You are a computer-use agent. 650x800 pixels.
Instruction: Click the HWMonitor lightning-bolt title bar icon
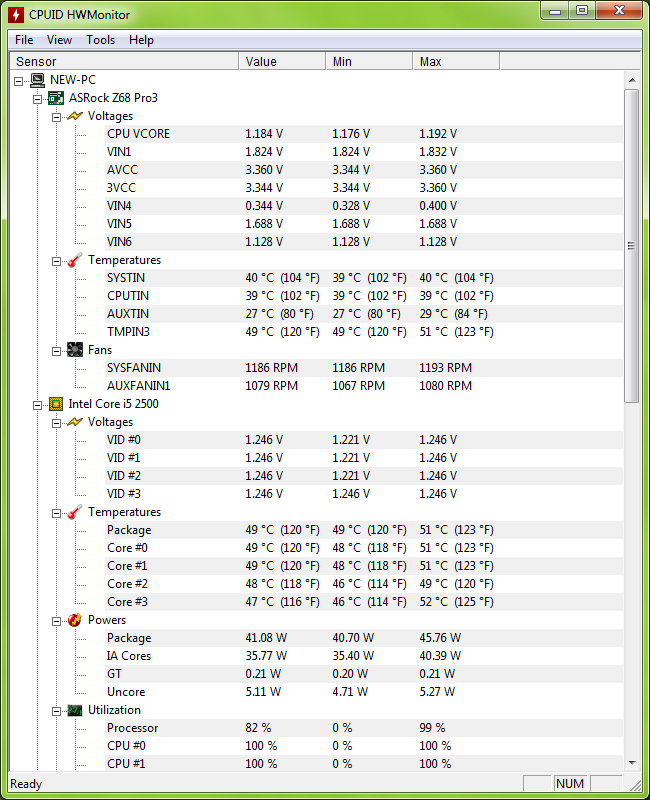[15, 14]
